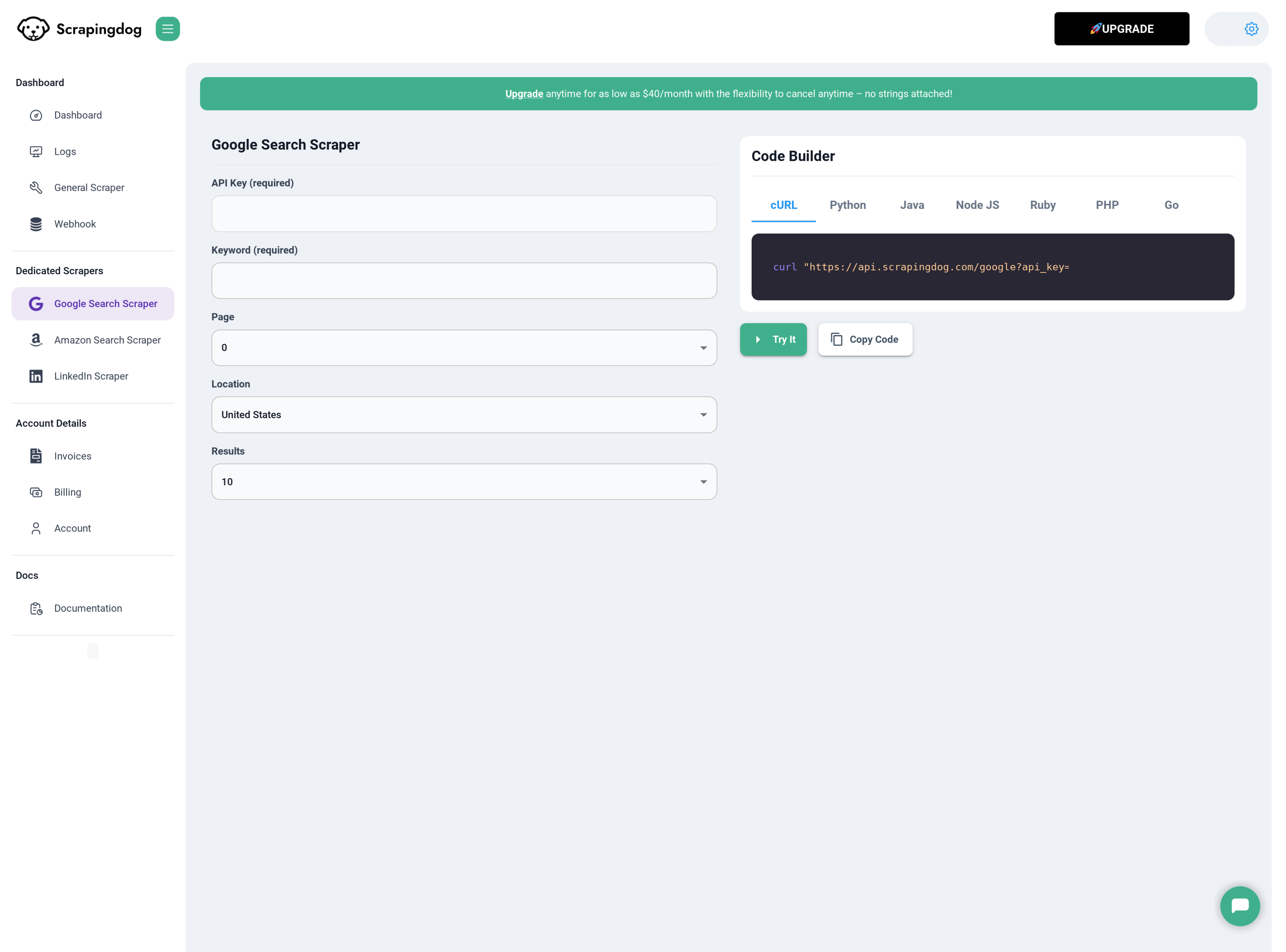Click the Page dropdown arrow
Viewport: 1286px width, 952px height.
[x=703, y=348]
